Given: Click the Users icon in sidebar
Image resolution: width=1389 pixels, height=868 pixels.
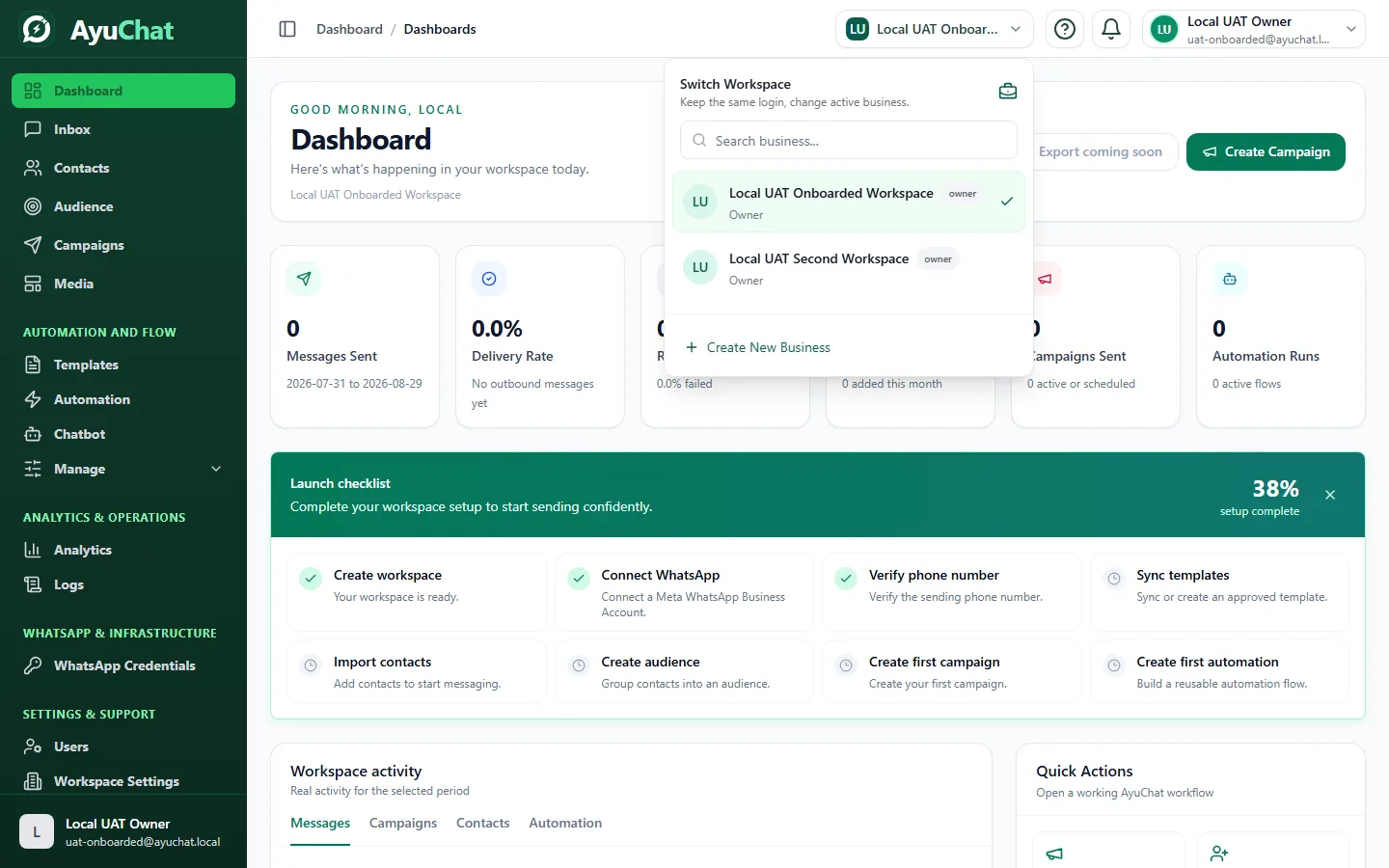Looking at the screenshot, I should (33, 746).
